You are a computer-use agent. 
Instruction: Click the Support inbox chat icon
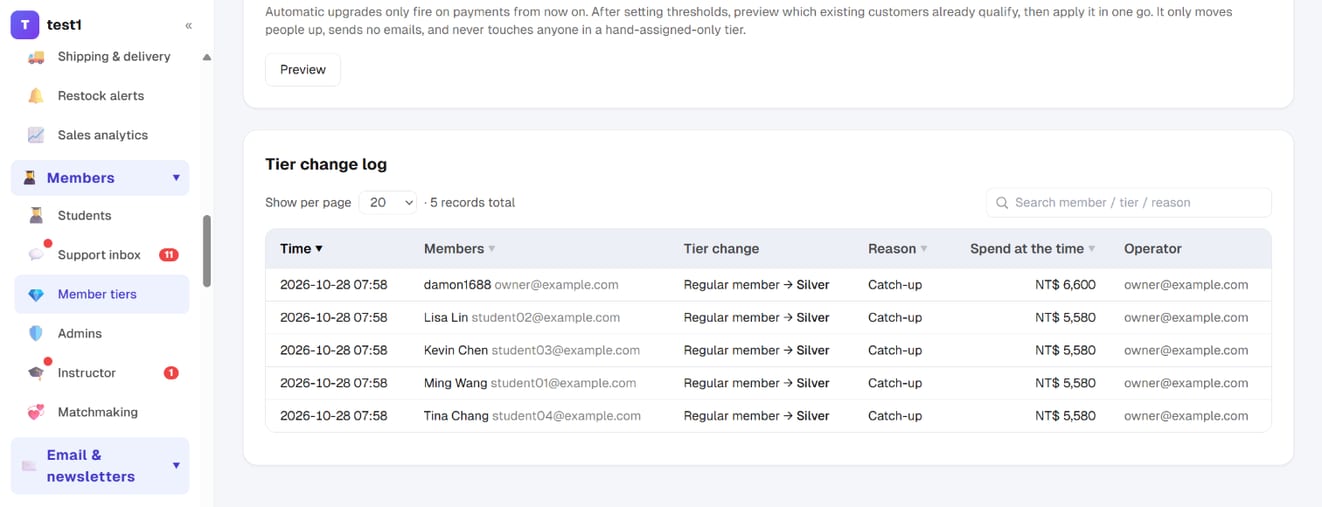36,255
